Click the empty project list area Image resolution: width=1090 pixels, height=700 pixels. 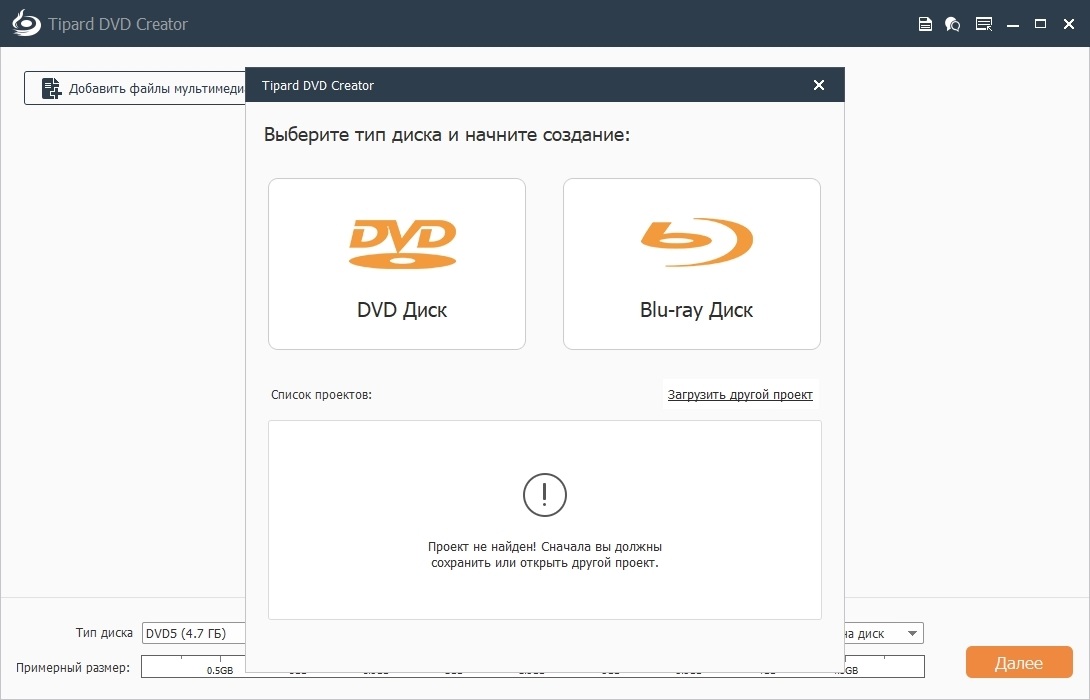pos(545,600)
